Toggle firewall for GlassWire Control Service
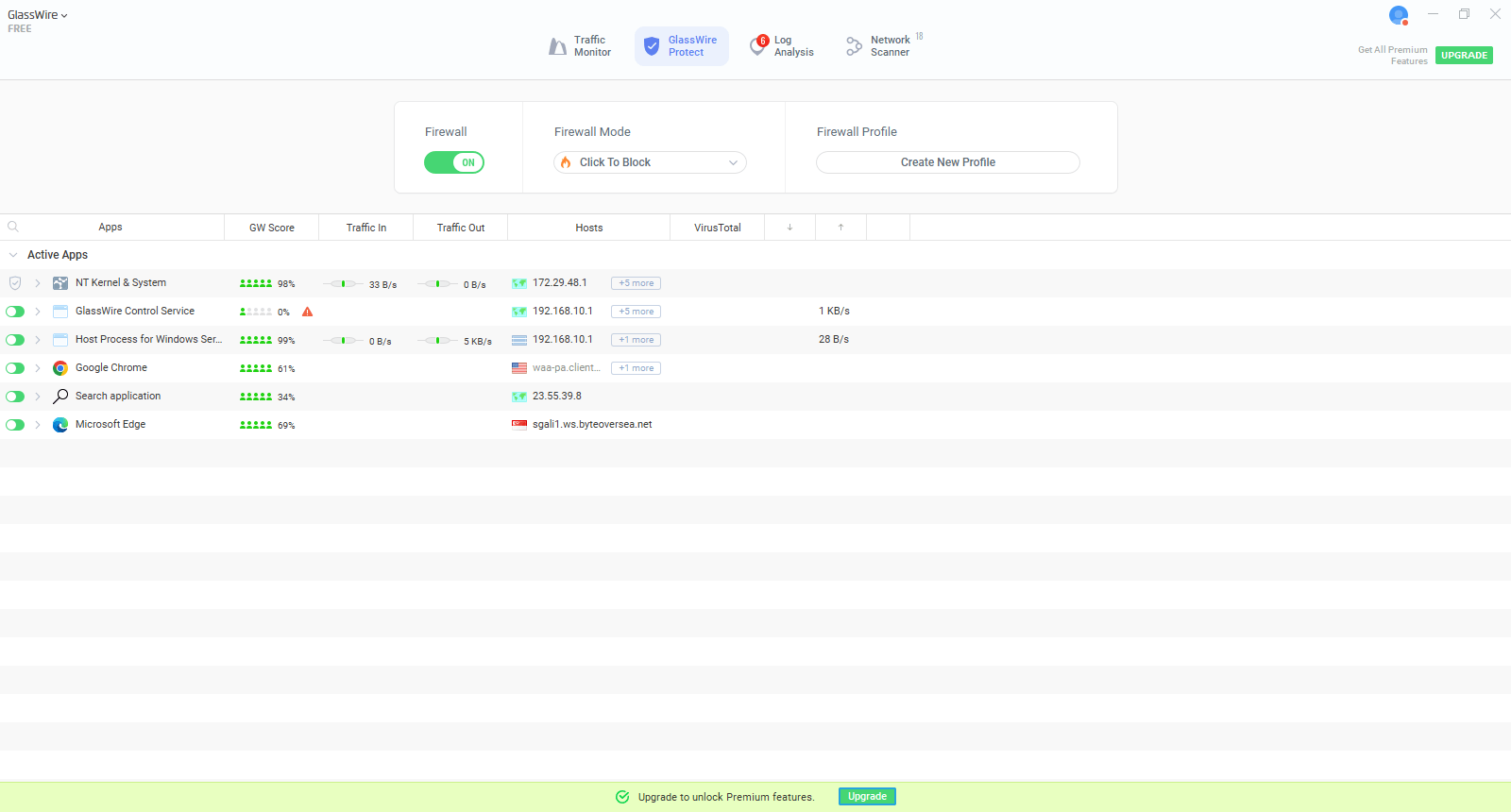 point(15,312)
